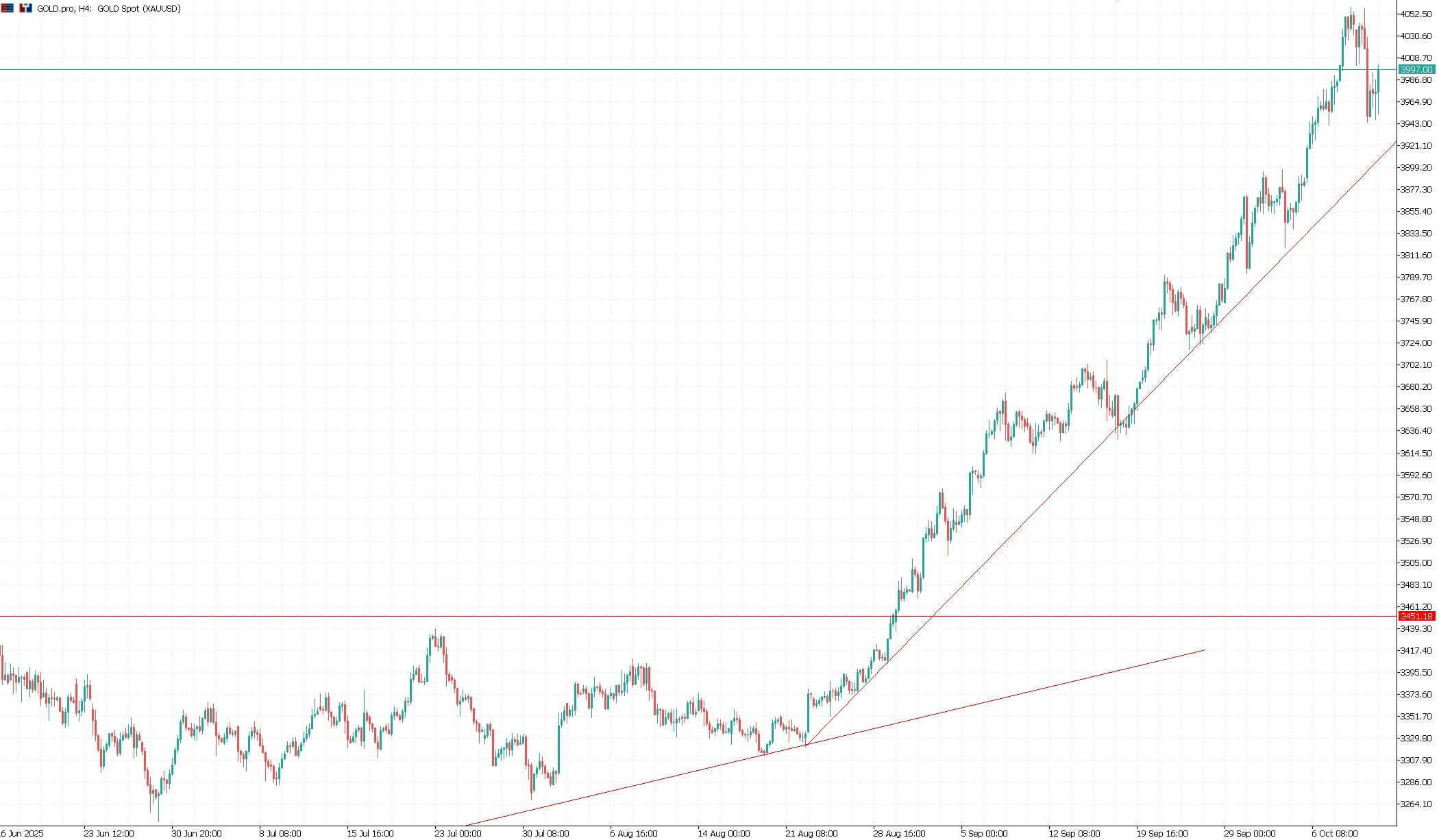The image size is (1439, 840).
Task: Click the right end of the shallow red trendline
Action: [x=1203, y=650]
